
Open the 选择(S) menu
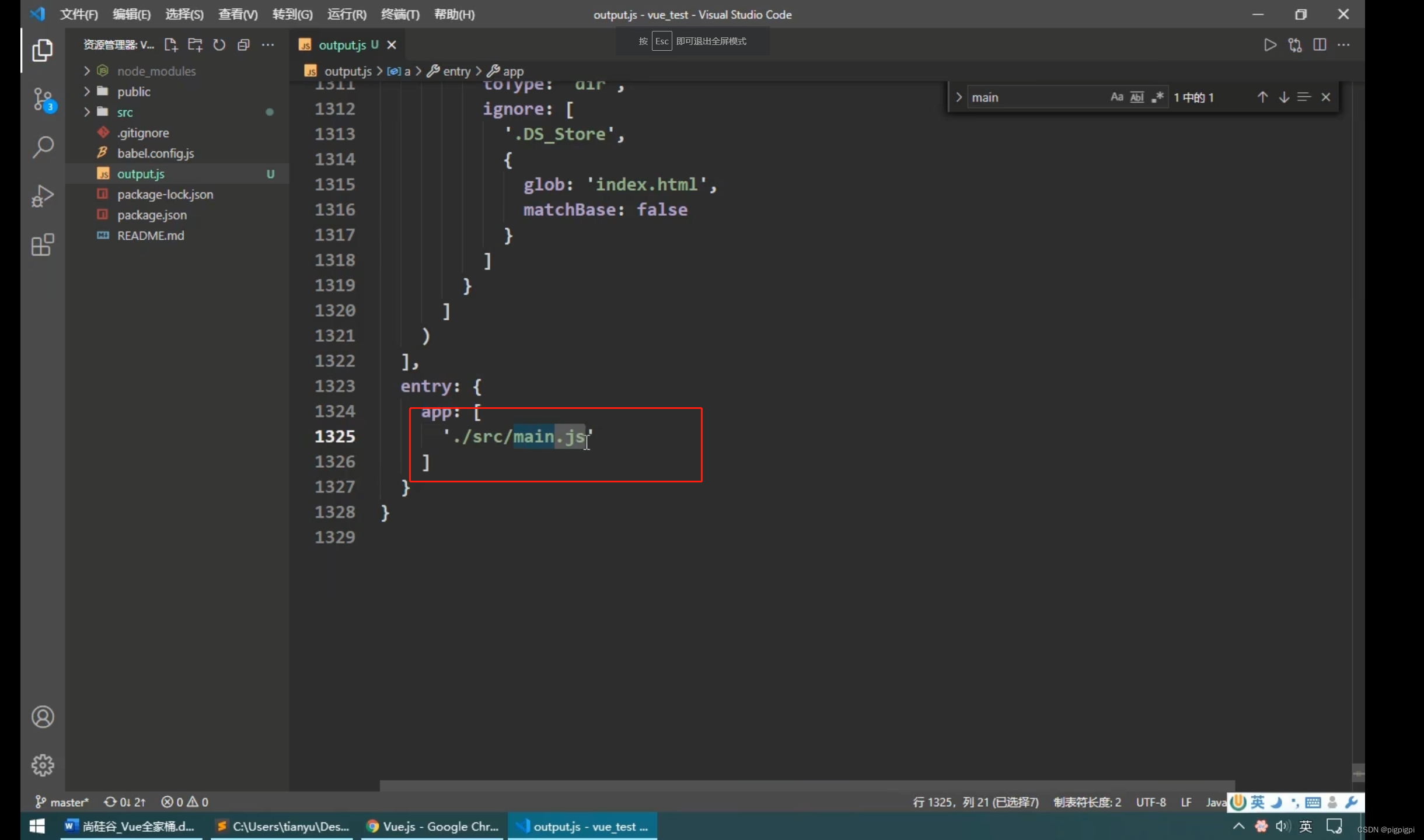184,15
